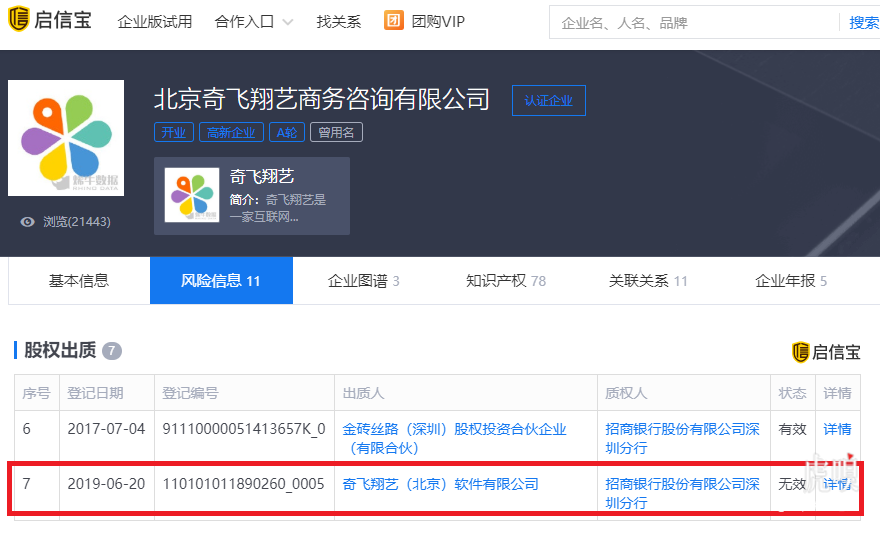Click the 状态 column header
The height and width of the screenshot is (534, 880).
coord(792,393)
